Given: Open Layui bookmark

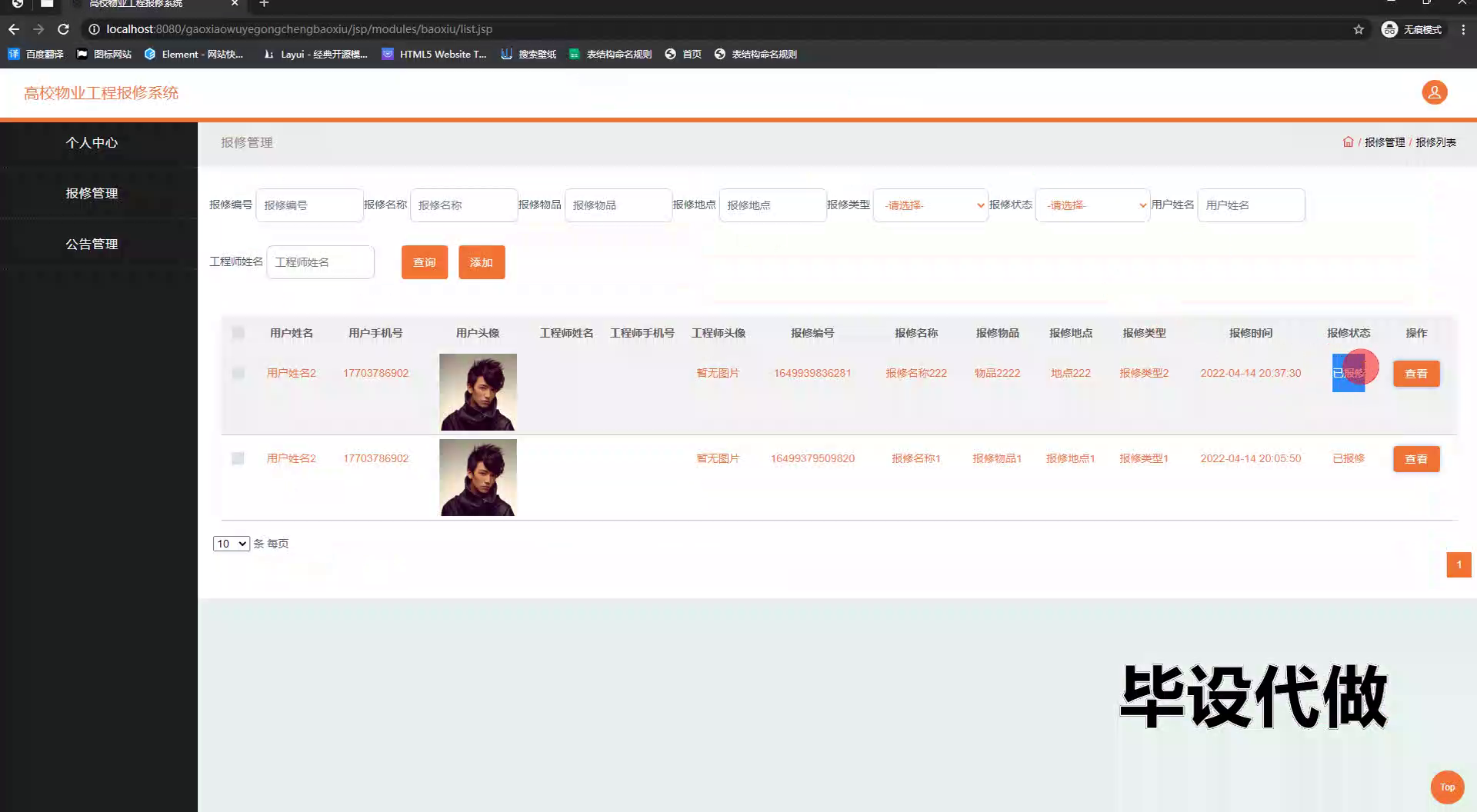Looking at the screenshot, I should (315, 54).
